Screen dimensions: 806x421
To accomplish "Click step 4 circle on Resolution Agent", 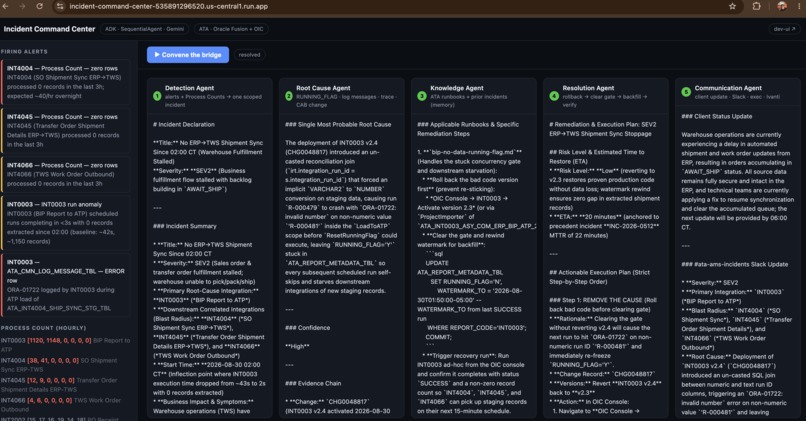I will pyautogui.click(x=554, y=96).
